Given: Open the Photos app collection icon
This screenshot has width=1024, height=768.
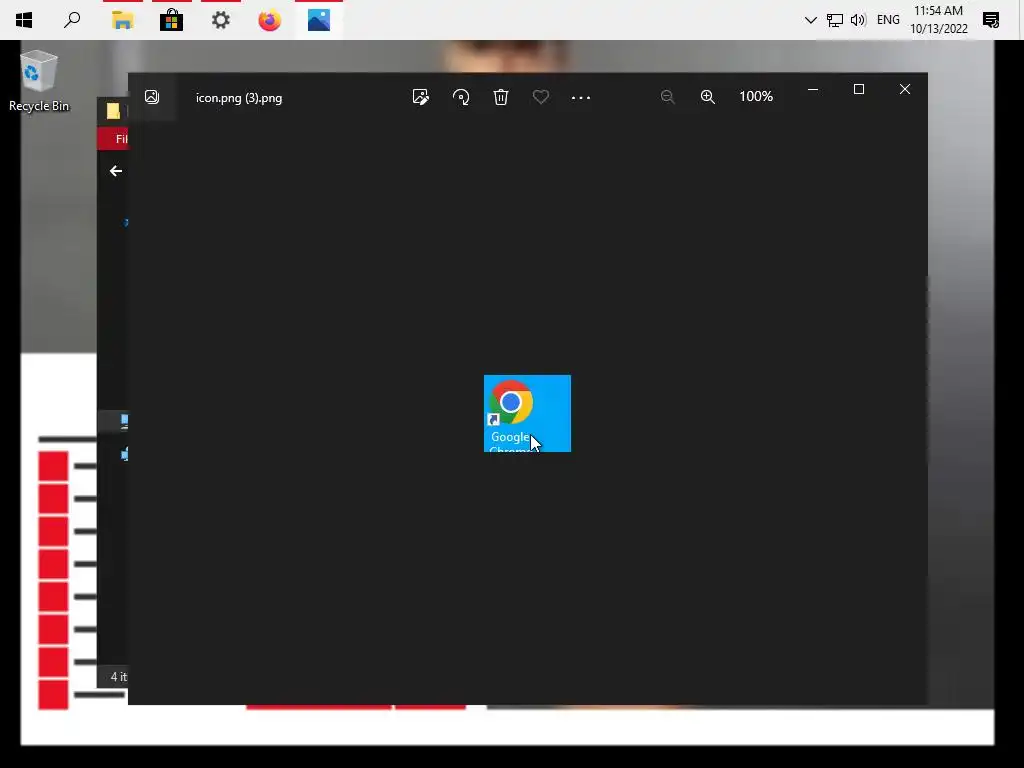Looking at the screenshot, I should click(152, 97).
